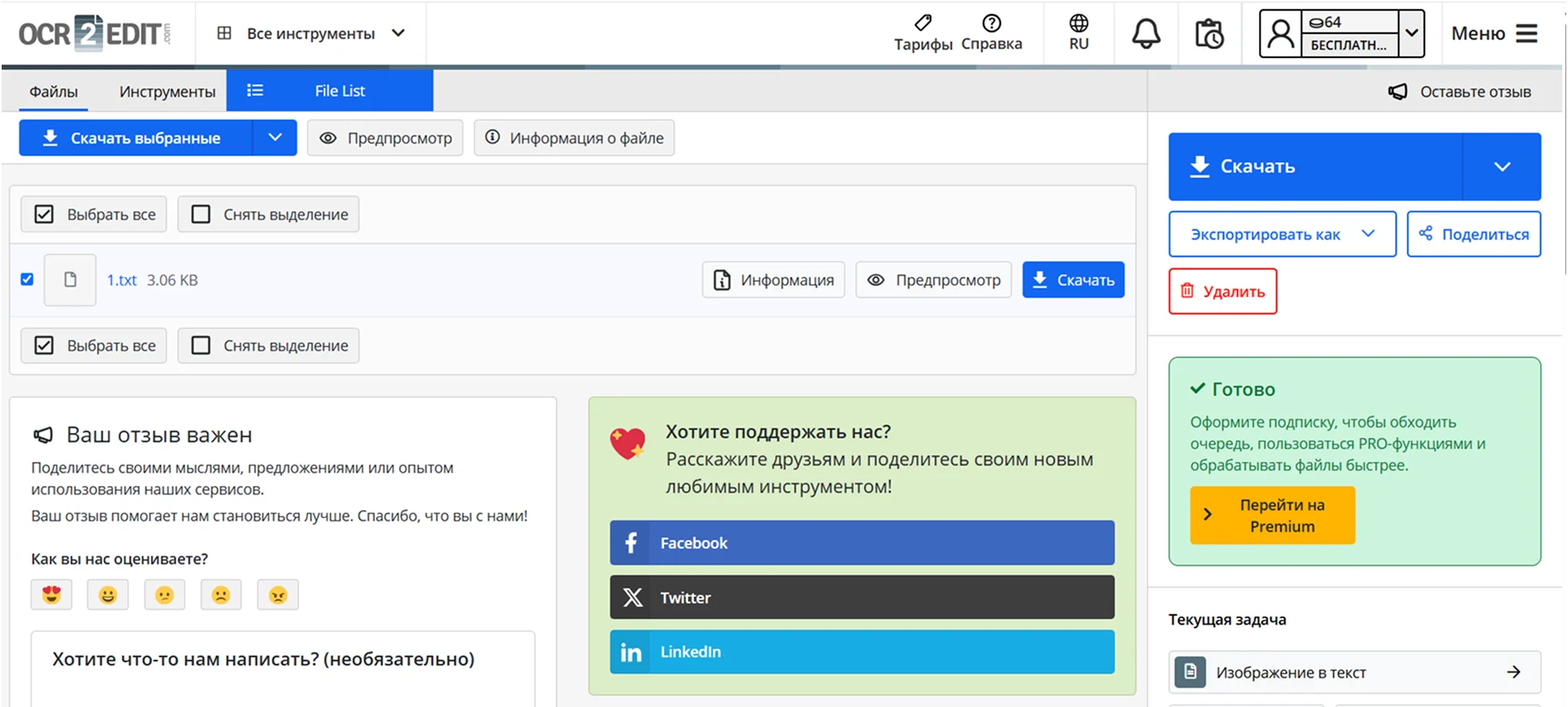Switch language via RU globe icon

click(x=1079, y=32)
